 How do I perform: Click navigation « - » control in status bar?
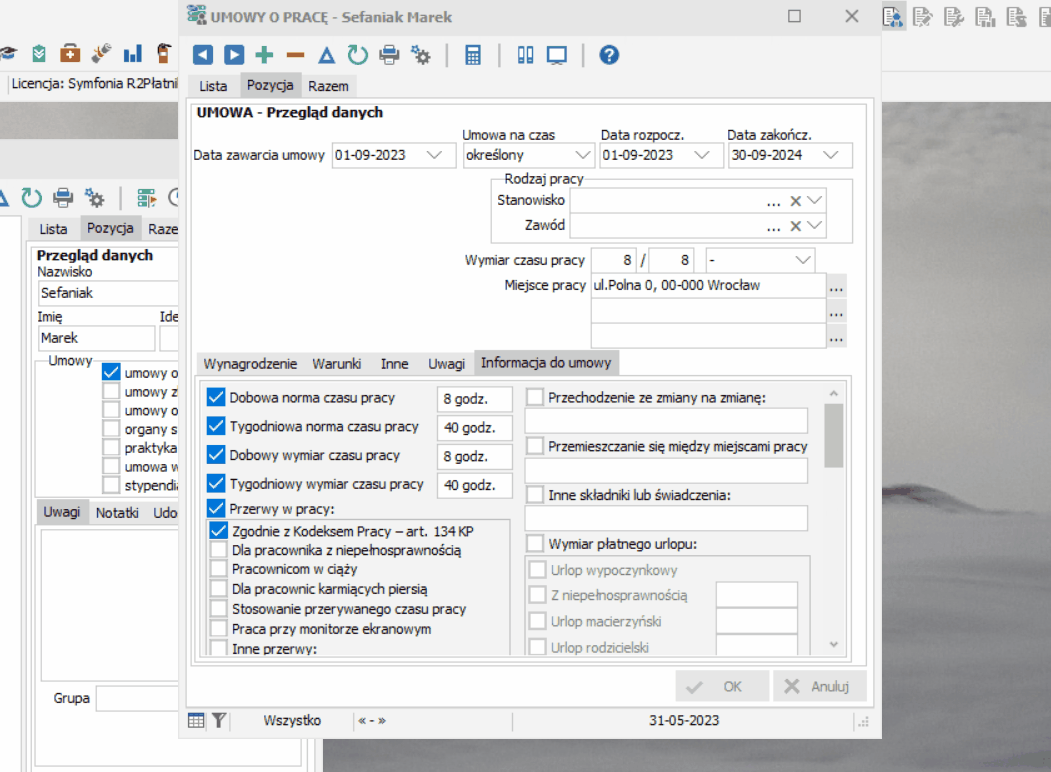371,721
